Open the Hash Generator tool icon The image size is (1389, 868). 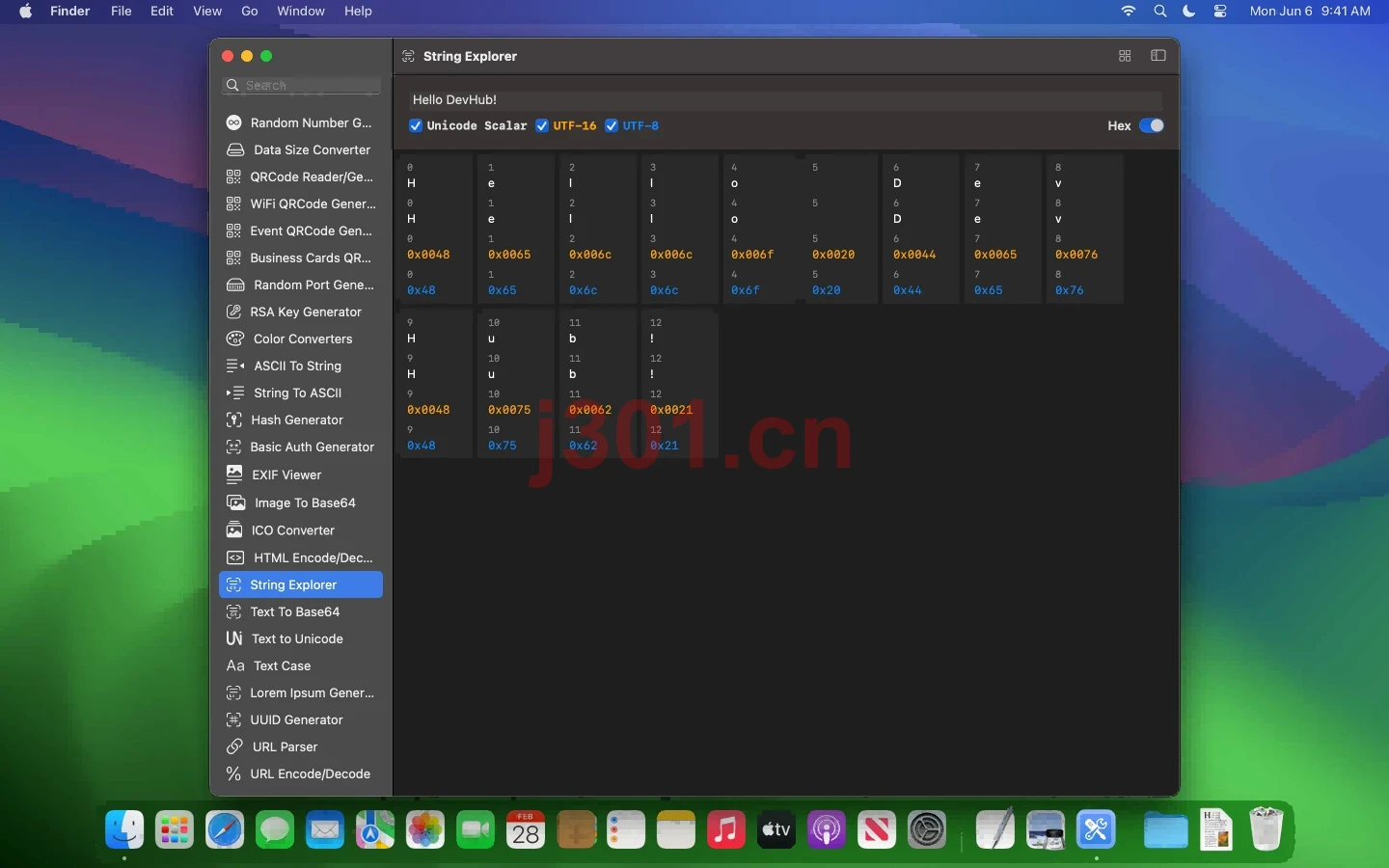coord(233,420)
